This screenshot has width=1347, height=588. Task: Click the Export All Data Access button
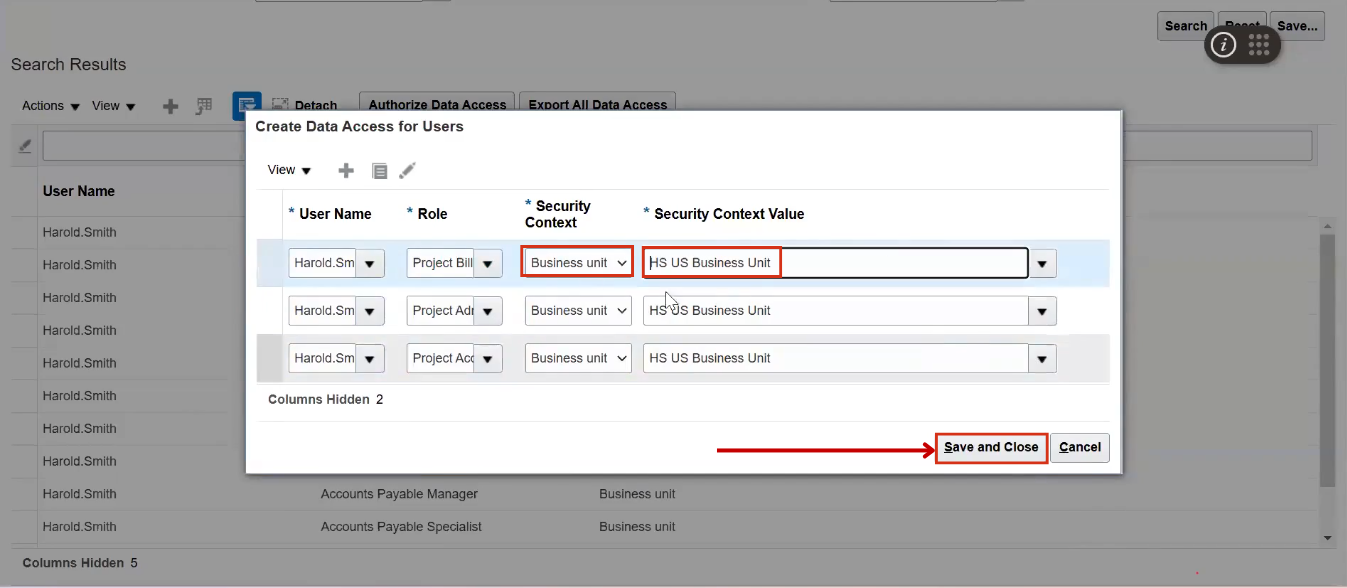click(x=597, y=104)
